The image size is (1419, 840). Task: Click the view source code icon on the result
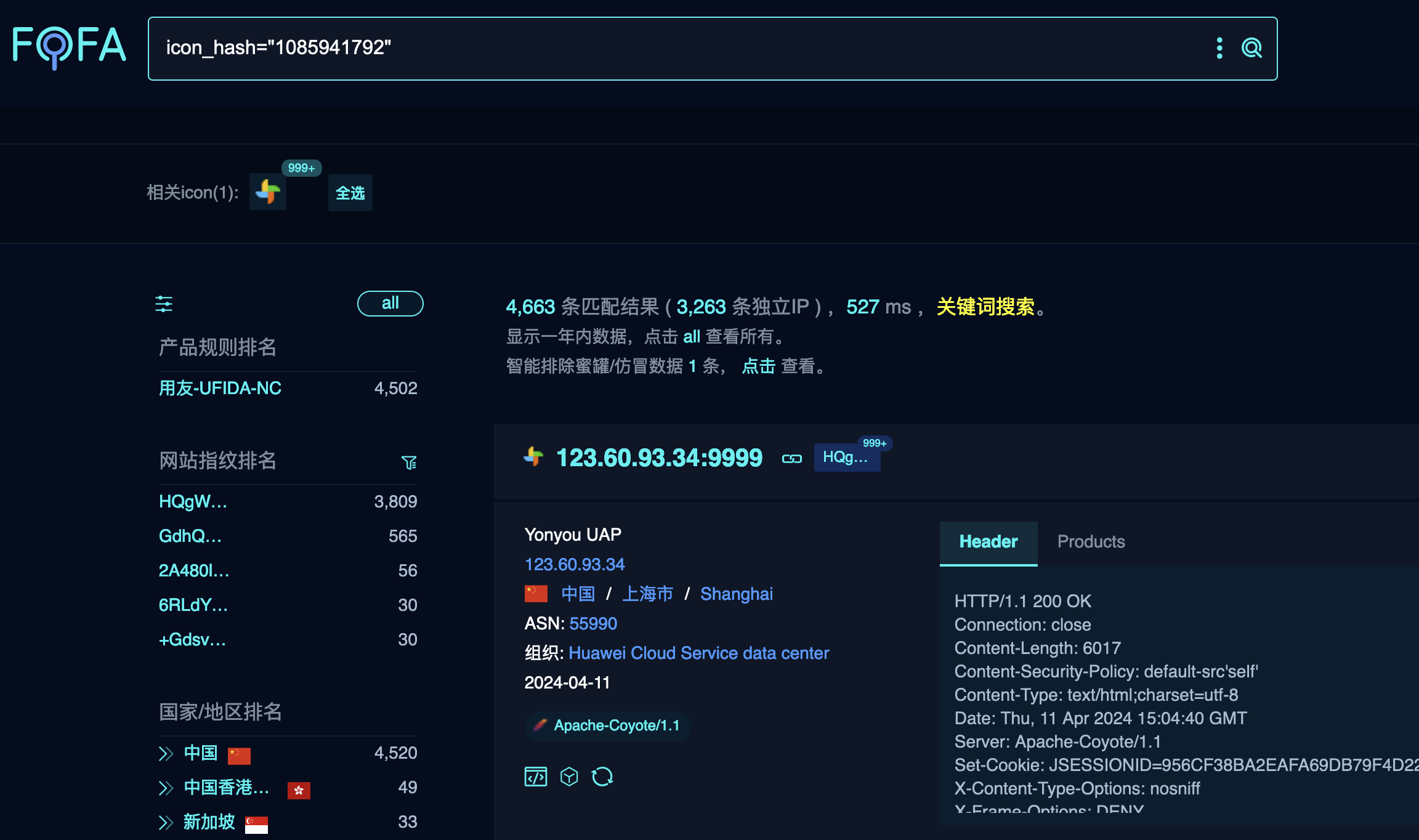[x=535, y=776]
